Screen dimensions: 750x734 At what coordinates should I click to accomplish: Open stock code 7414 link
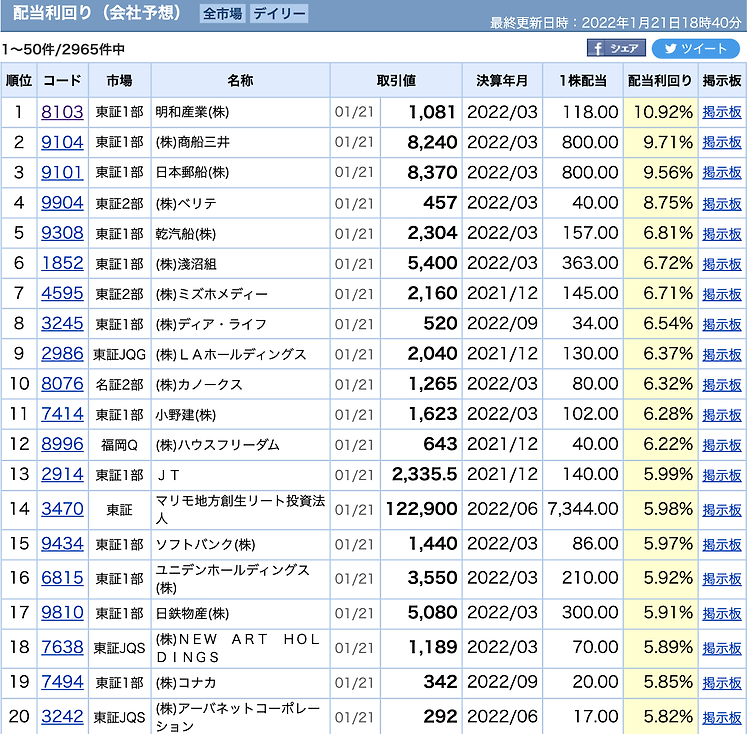click(x=62, y=414)
